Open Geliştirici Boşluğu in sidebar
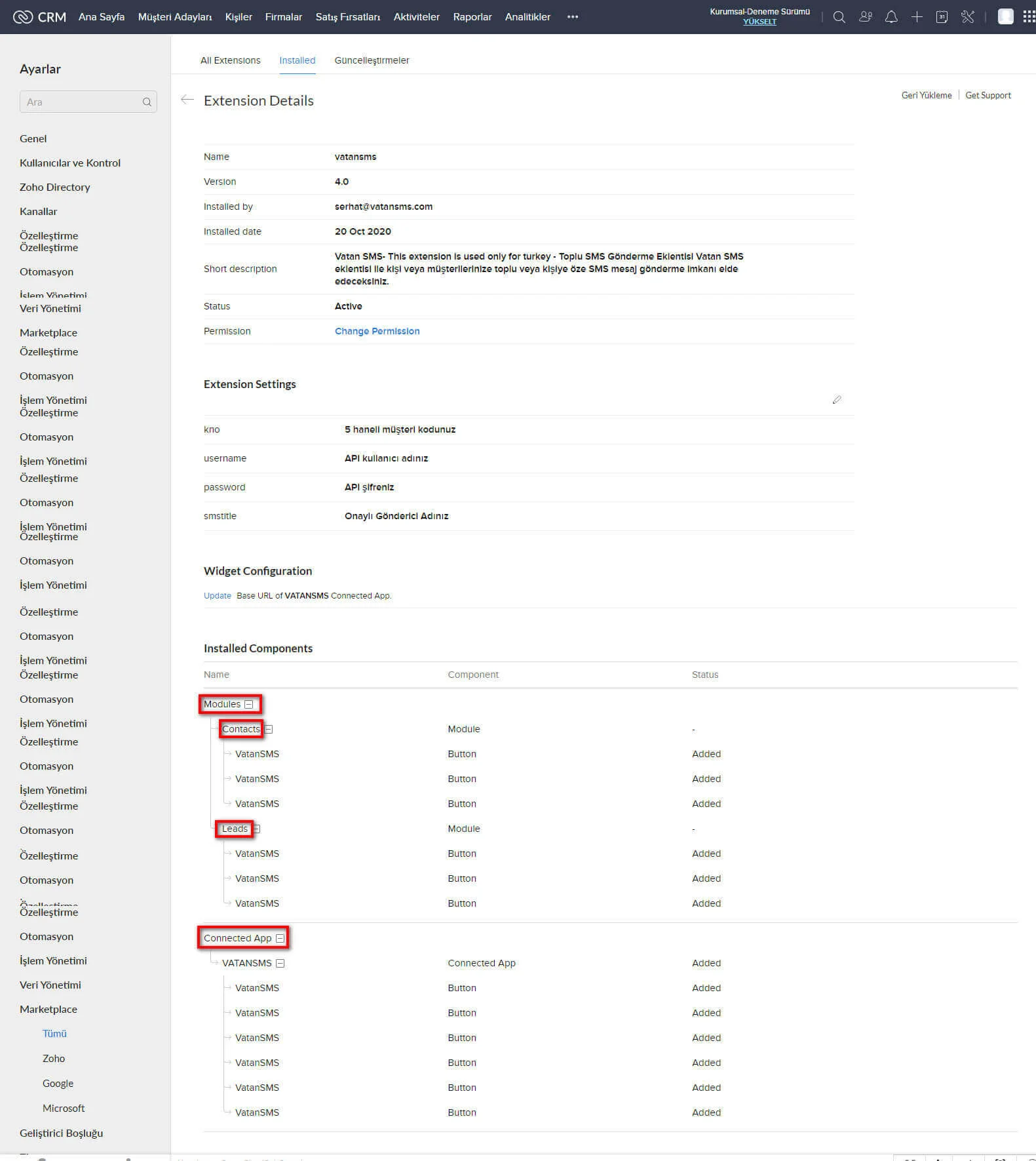Screen dimensions: 1036x1161 pyautogui.click(x=62, y=1133)
